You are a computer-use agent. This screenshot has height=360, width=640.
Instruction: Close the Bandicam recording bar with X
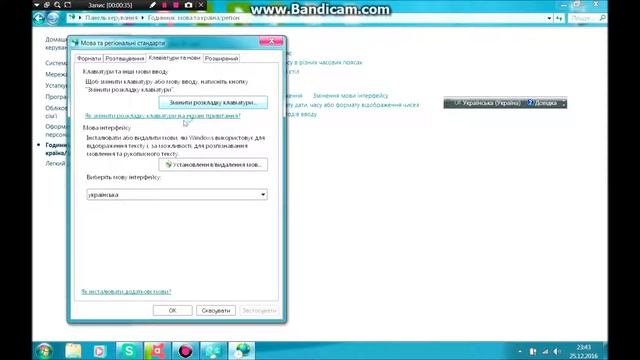pos(201,5)
